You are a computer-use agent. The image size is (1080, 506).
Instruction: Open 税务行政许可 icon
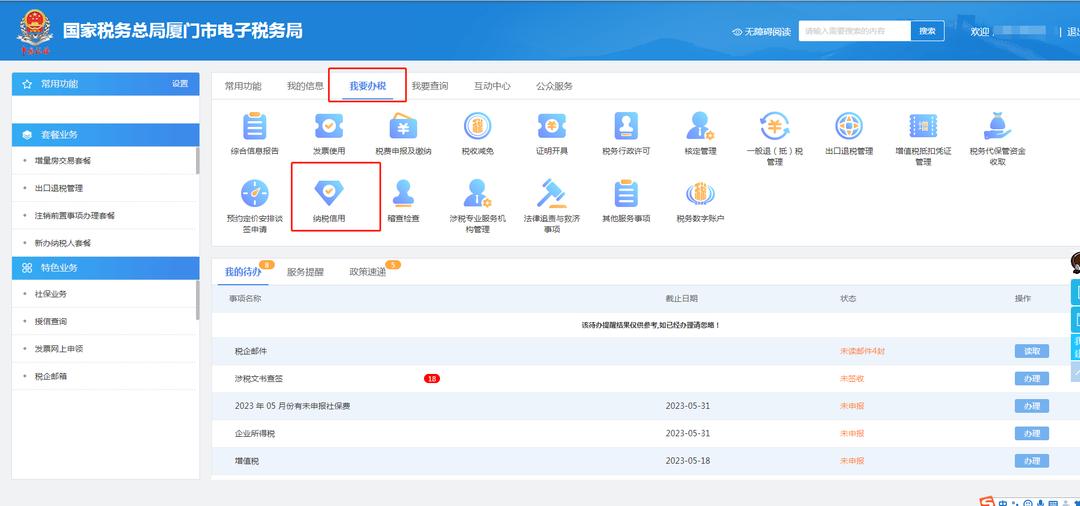[x=626, y=126]
